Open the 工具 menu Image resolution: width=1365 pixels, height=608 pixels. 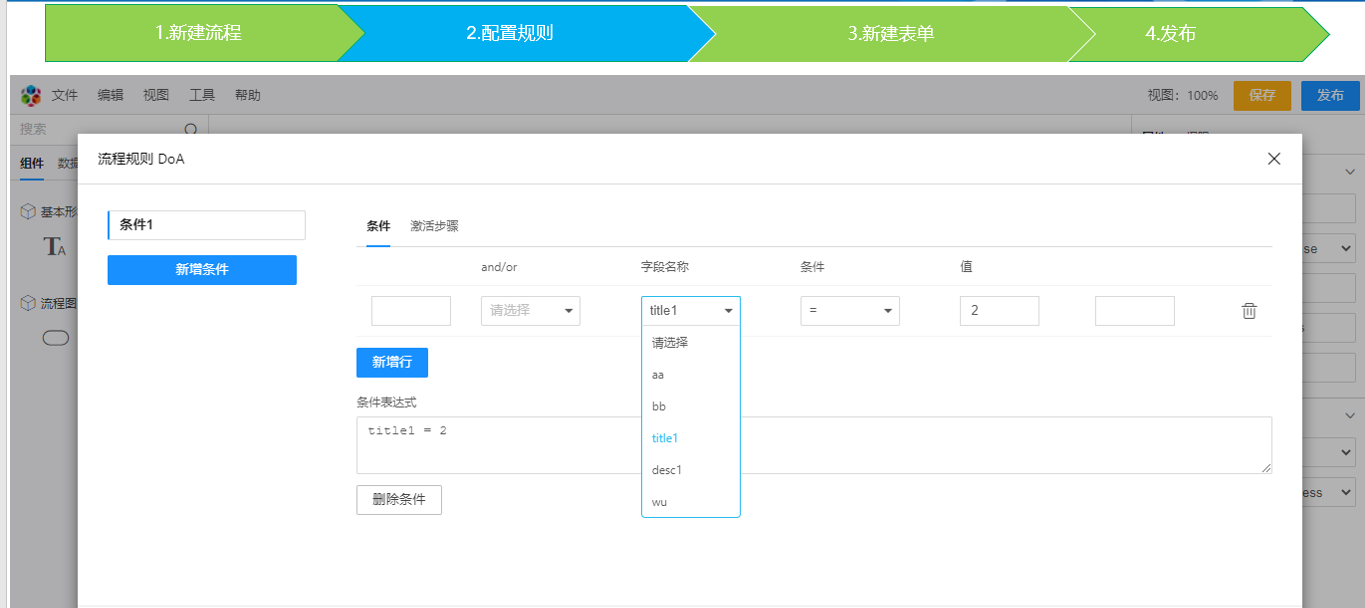click(x=202, y=95)
